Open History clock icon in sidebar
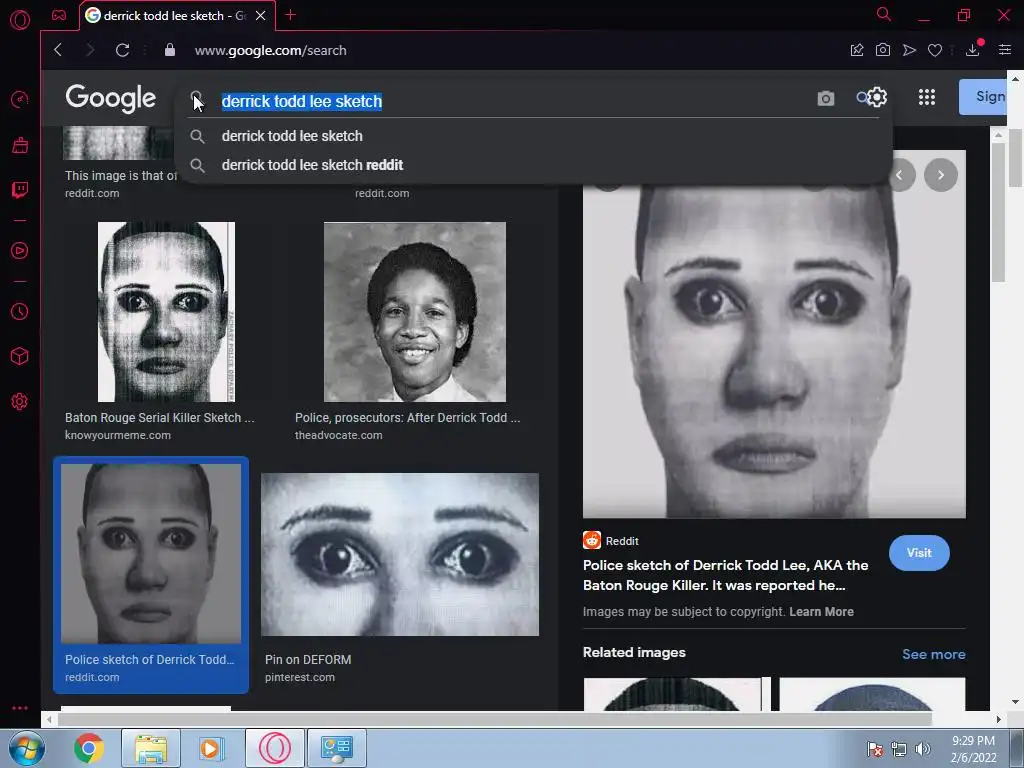This screenshot has width=1024, height=768. (20, 312)
